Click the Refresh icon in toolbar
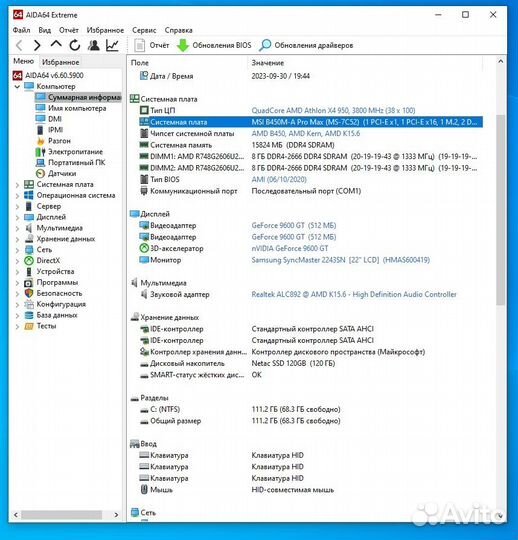Image resolution: width=518 pixels, height=540 pixels. (x=75, y=45)
